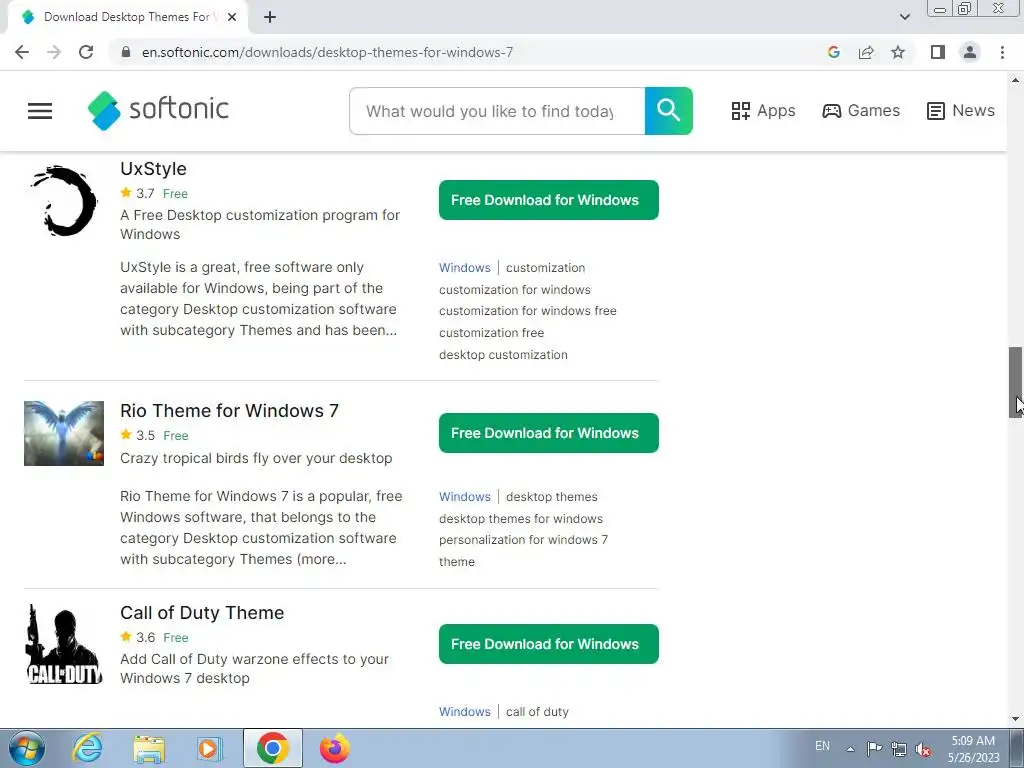
Task: Open a new browser tab
Action: click(270, 17)
